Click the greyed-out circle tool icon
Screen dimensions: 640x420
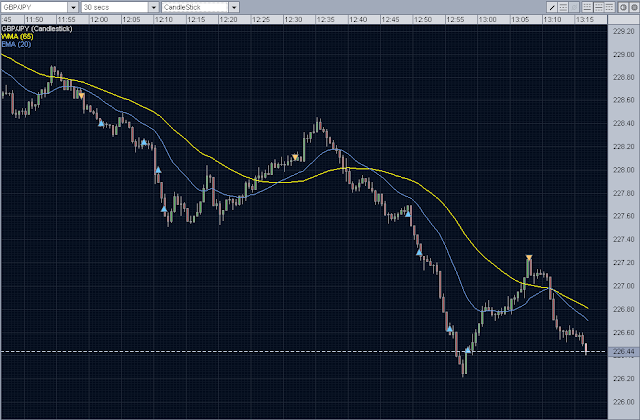574,7
